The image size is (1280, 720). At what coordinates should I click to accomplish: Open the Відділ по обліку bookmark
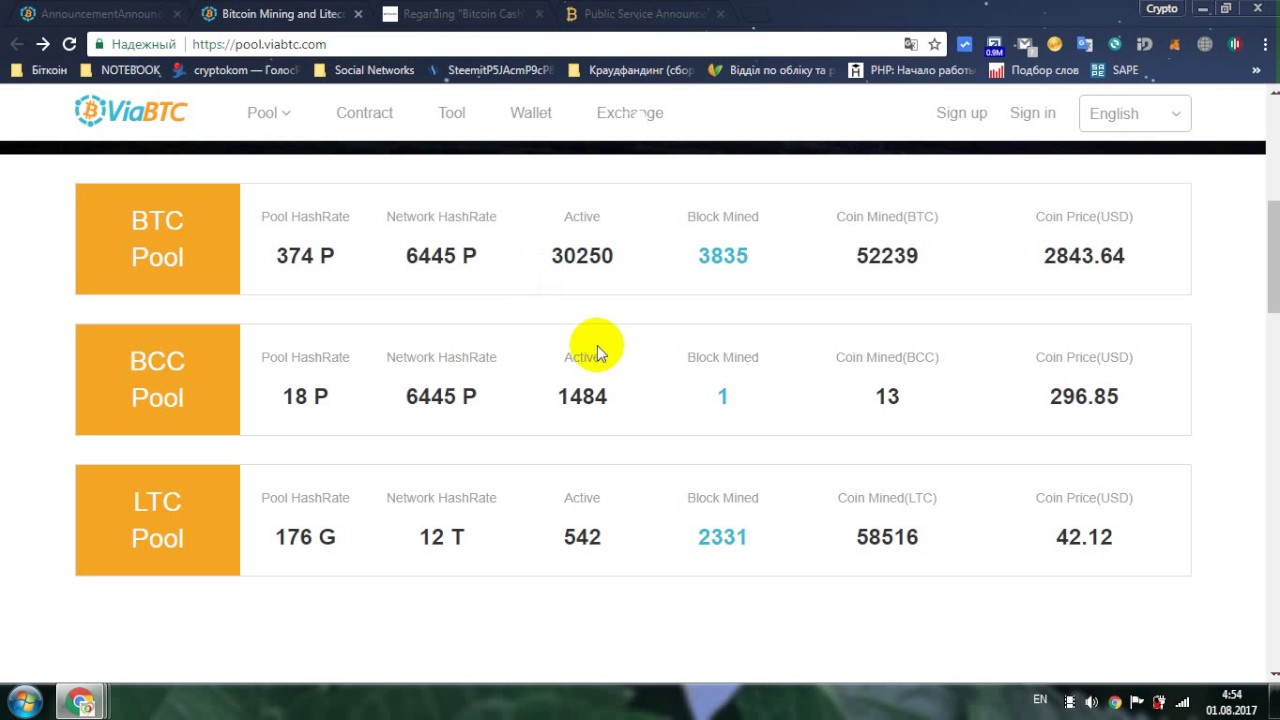[771, 70]
